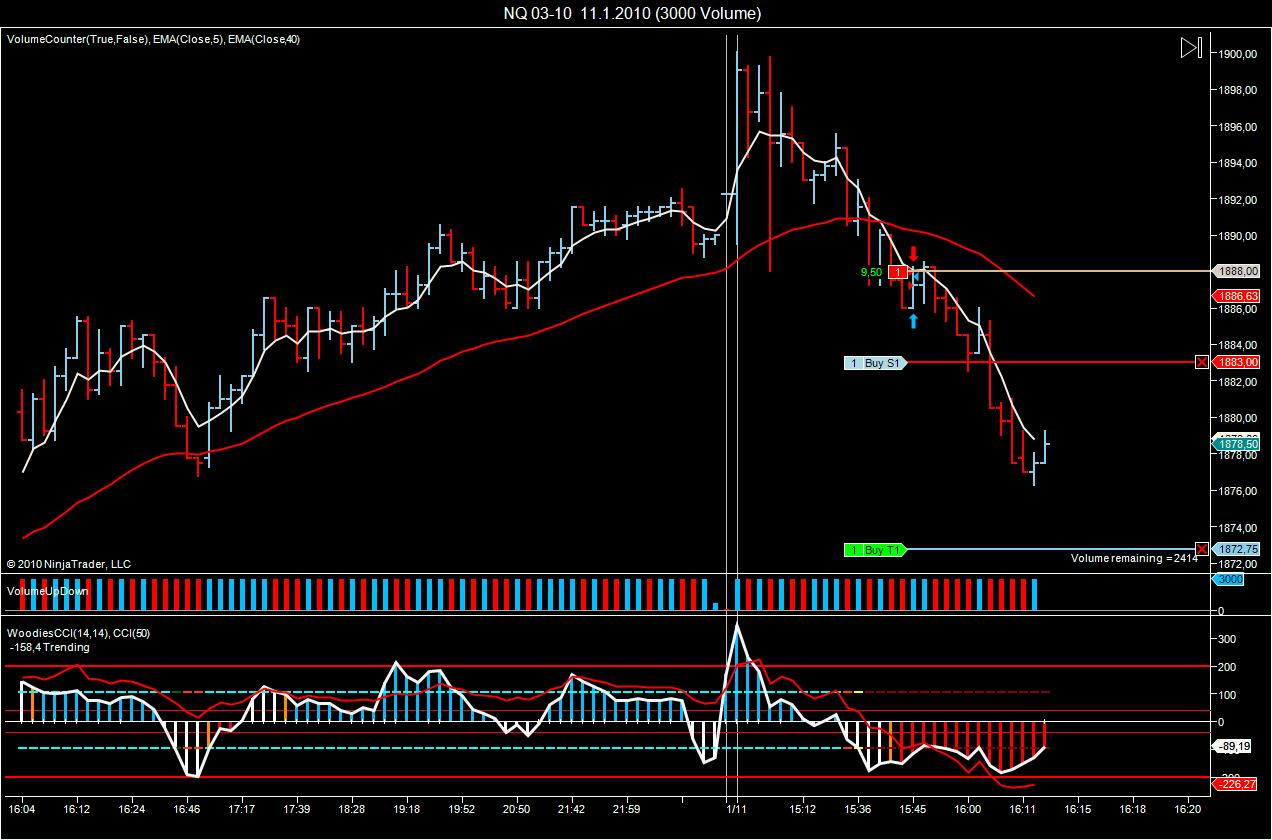Click the 15:45 time axis label

click(912, 808)
